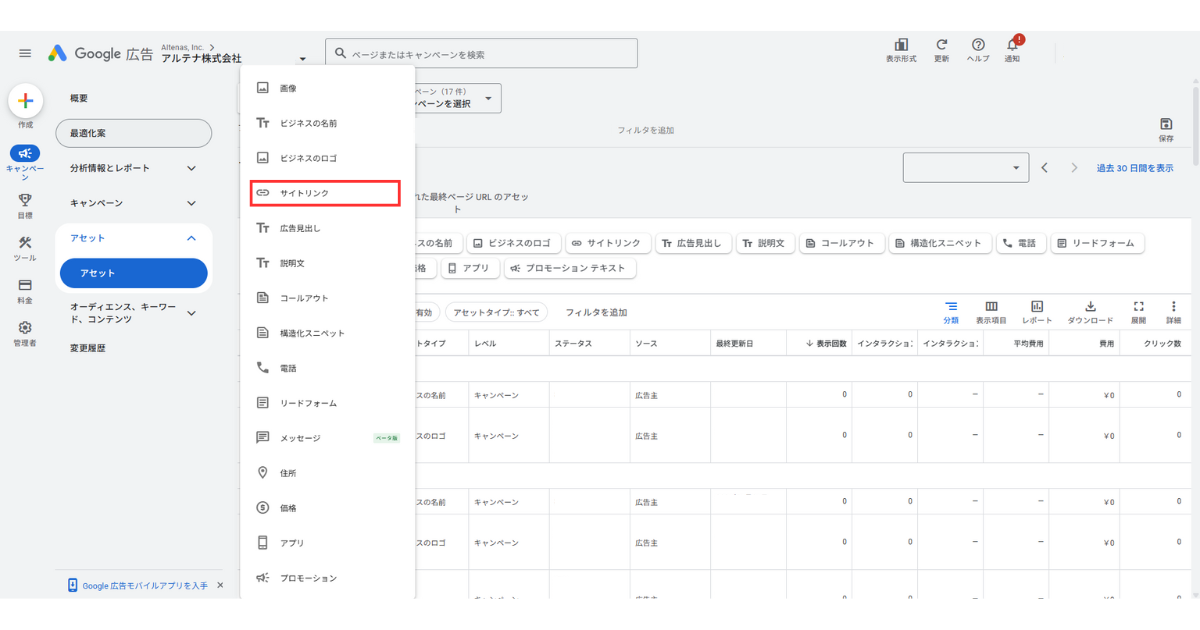Select ビジネスの名前 from asset menu

point(328,123)
